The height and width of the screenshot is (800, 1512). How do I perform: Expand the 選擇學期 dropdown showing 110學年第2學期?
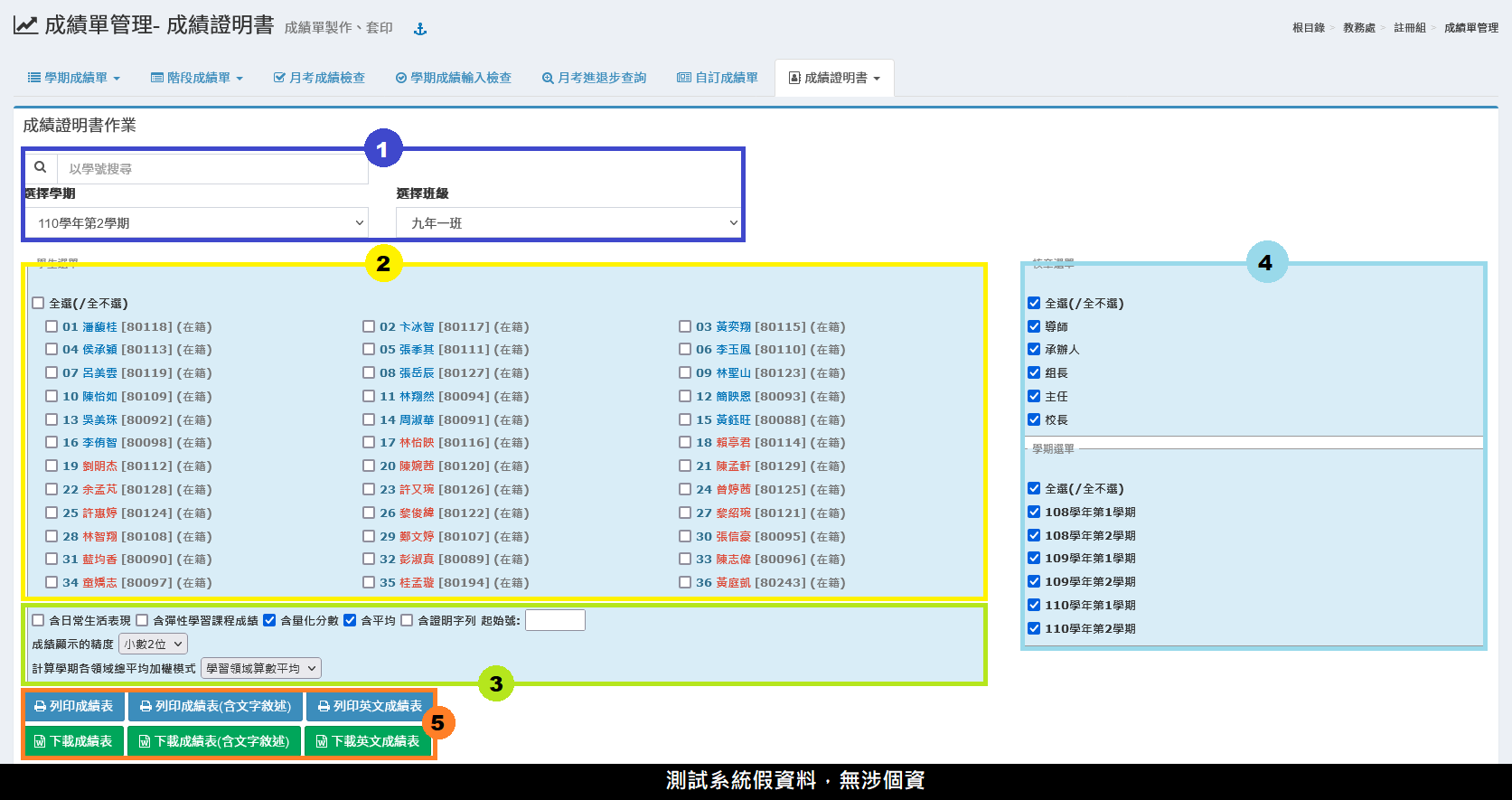click(x=196, y=222)
